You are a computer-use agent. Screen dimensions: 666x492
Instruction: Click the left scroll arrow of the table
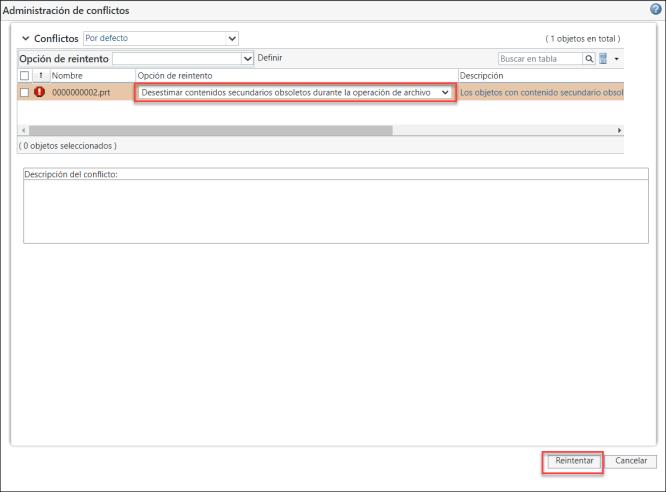[23, 130]
